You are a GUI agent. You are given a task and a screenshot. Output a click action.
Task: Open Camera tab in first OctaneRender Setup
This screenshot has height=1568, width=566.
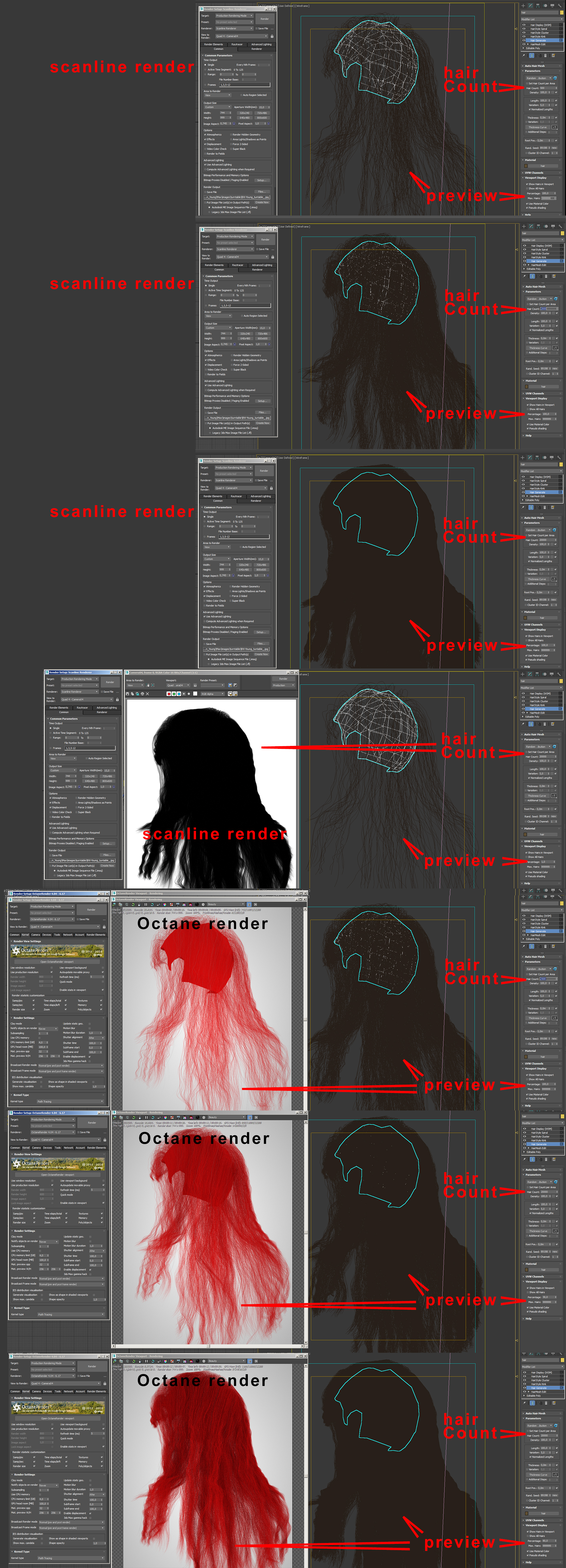36,935
